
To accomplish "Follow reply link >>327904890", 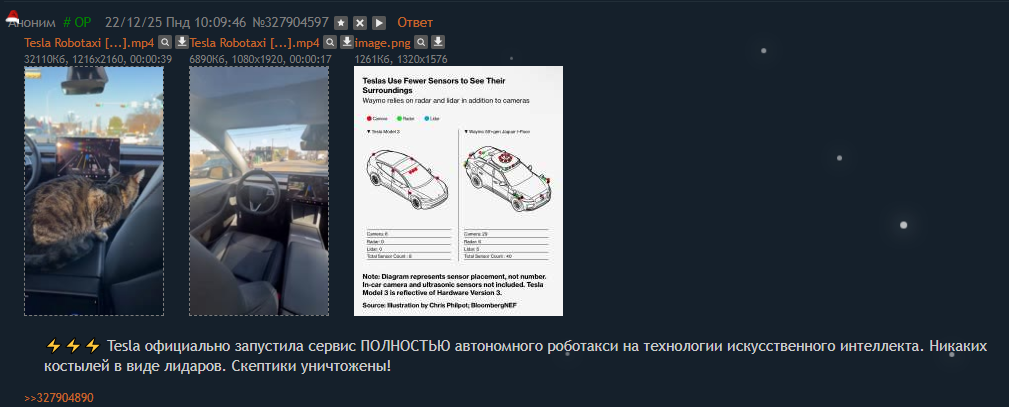I will [59, 398].
